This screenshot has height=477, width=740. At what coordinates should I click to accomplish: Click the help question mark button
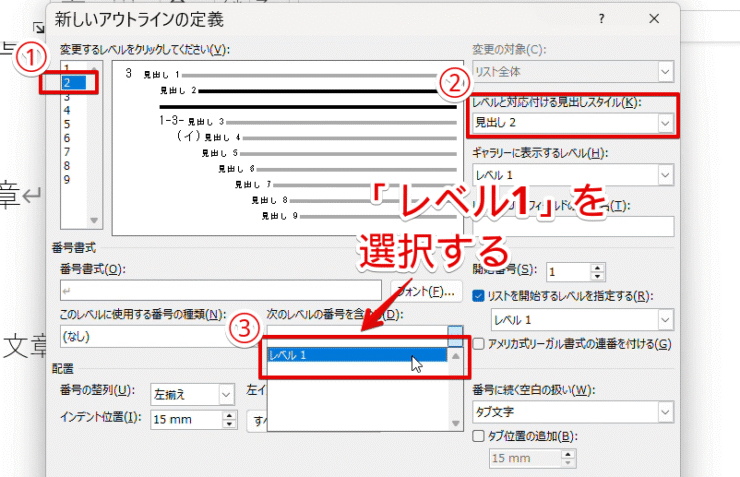[601, 19]
